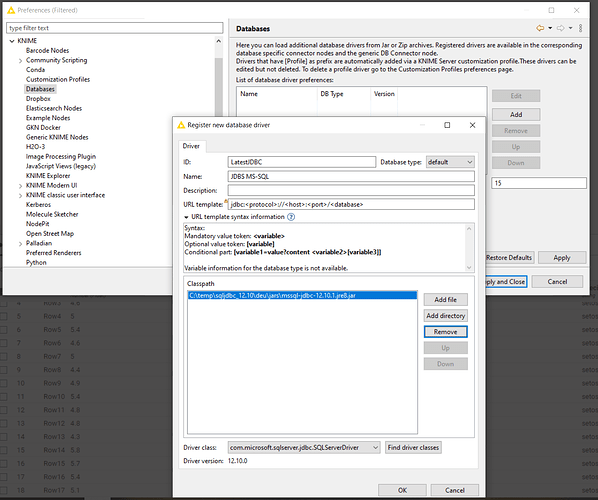This screenshot has height=500, width=598.
Task: Click the Version column header
Action: [x=384, y=94]
